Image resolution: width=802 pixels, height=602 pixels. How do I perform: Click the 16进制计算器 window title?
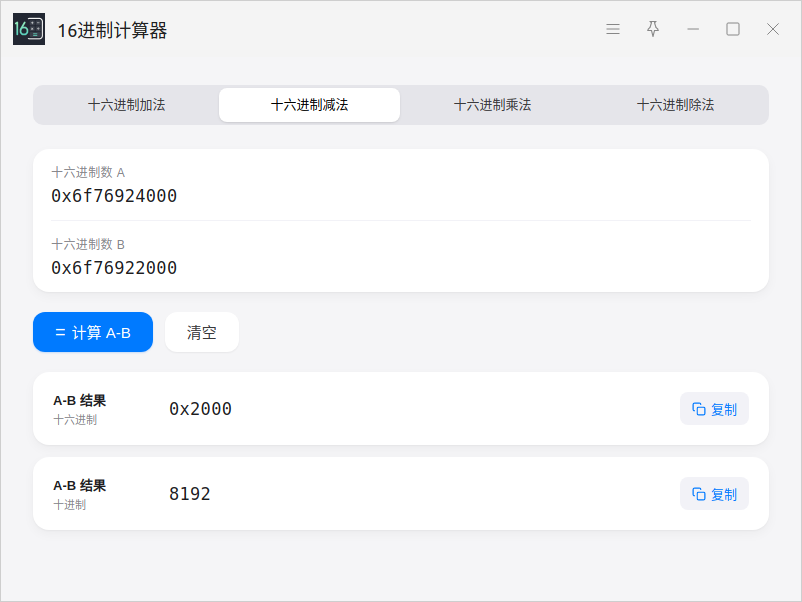point(112,30)
